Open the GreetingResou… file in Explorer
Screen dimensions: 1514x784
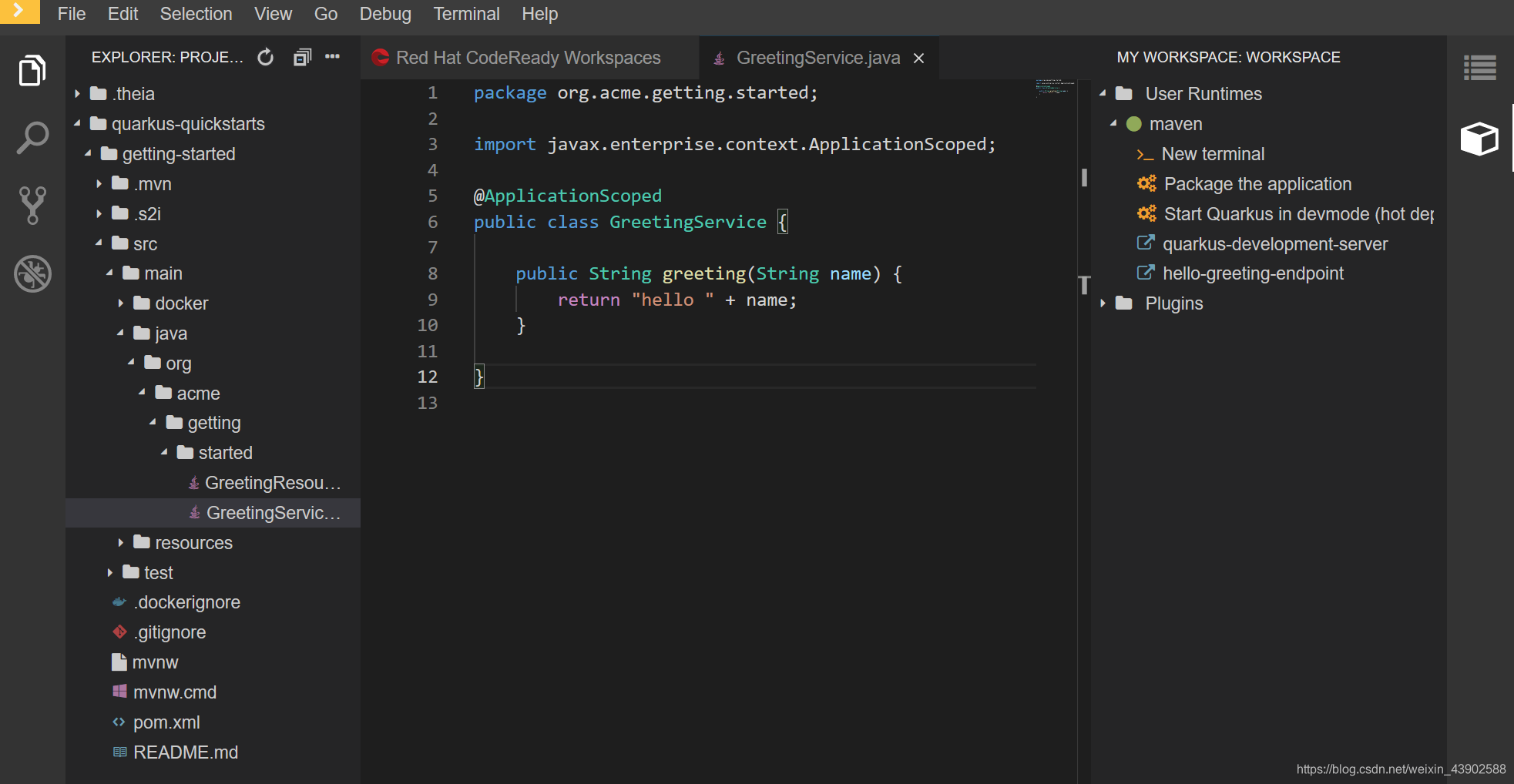pos(273,483)
